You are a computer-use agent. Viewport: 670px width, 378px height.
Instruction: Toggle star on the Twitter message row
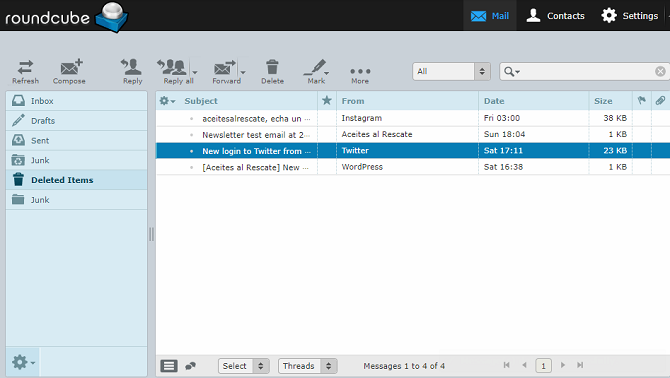(327, 150)
